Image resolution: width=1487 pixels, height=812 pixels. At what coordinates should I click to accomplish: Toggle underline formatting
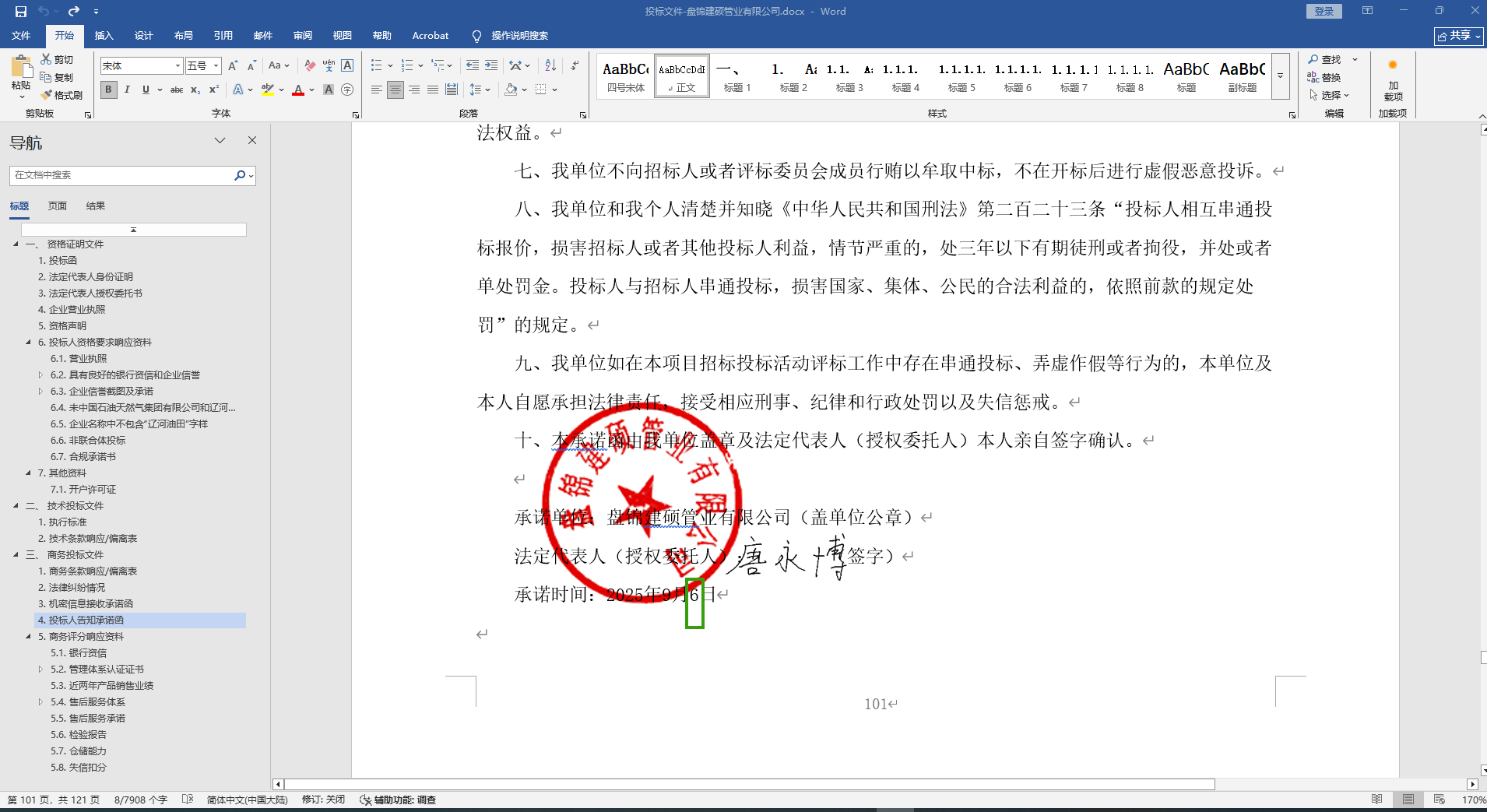pyautogui.click(x=146, y=90)
